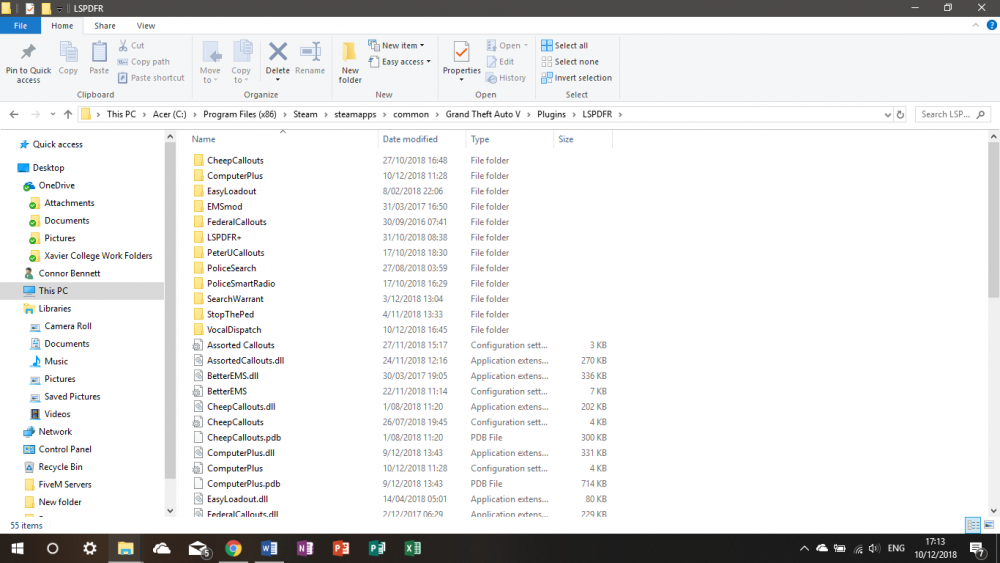Select Network in navigation pane
Image resolution: width=1000 pixels, height=563 pixels.
(55, 432)
